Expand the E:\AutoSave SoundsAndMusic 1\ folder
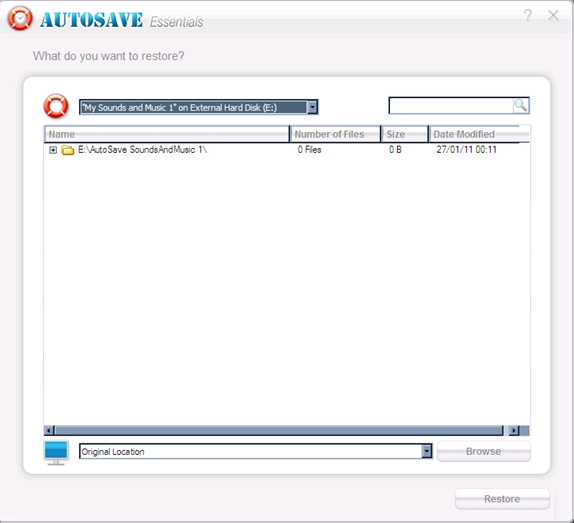Image resolution: width=574 pixels, height=523 pixels. click(53, 150)
